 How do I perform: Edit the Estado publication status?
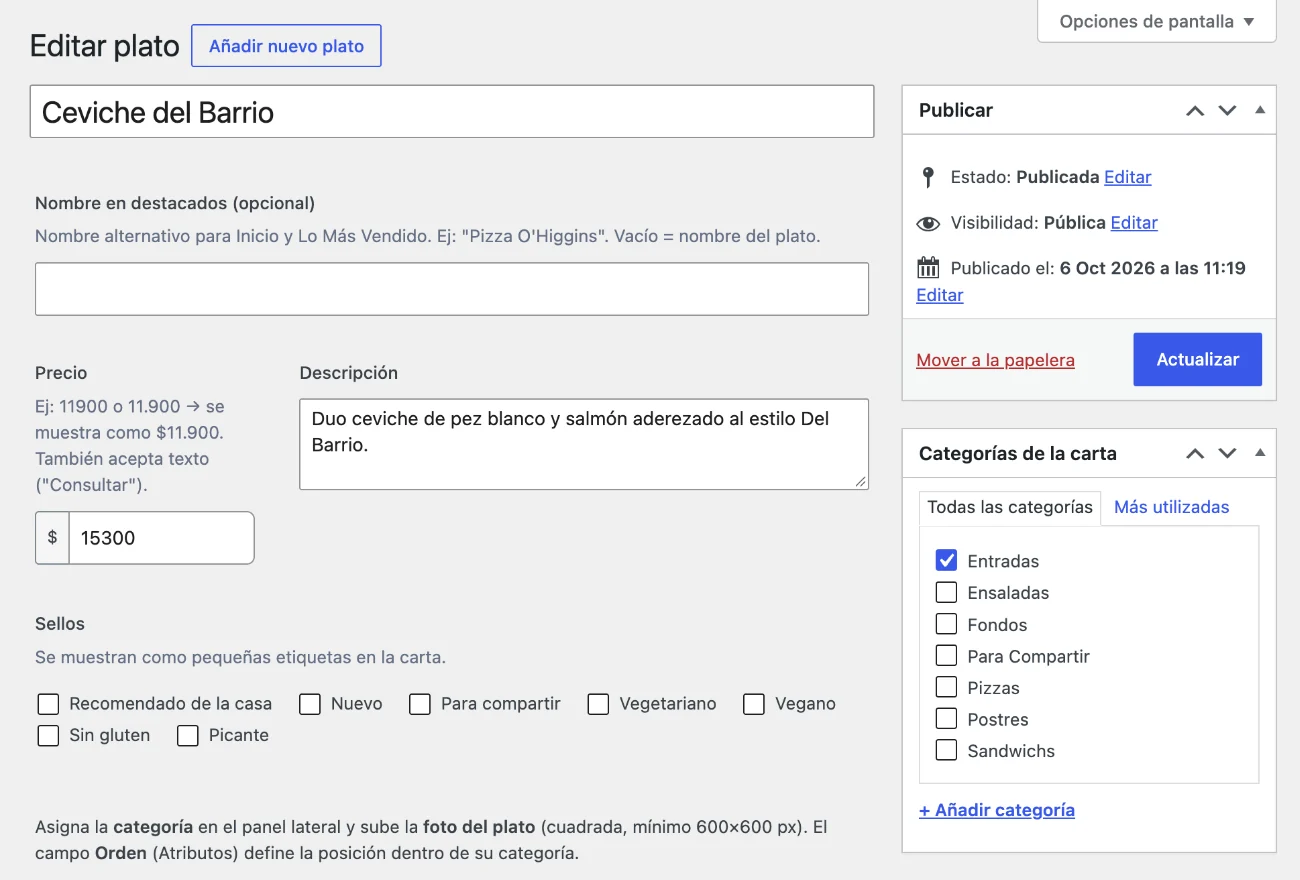pyautogui.click(x=1128, y=177)
